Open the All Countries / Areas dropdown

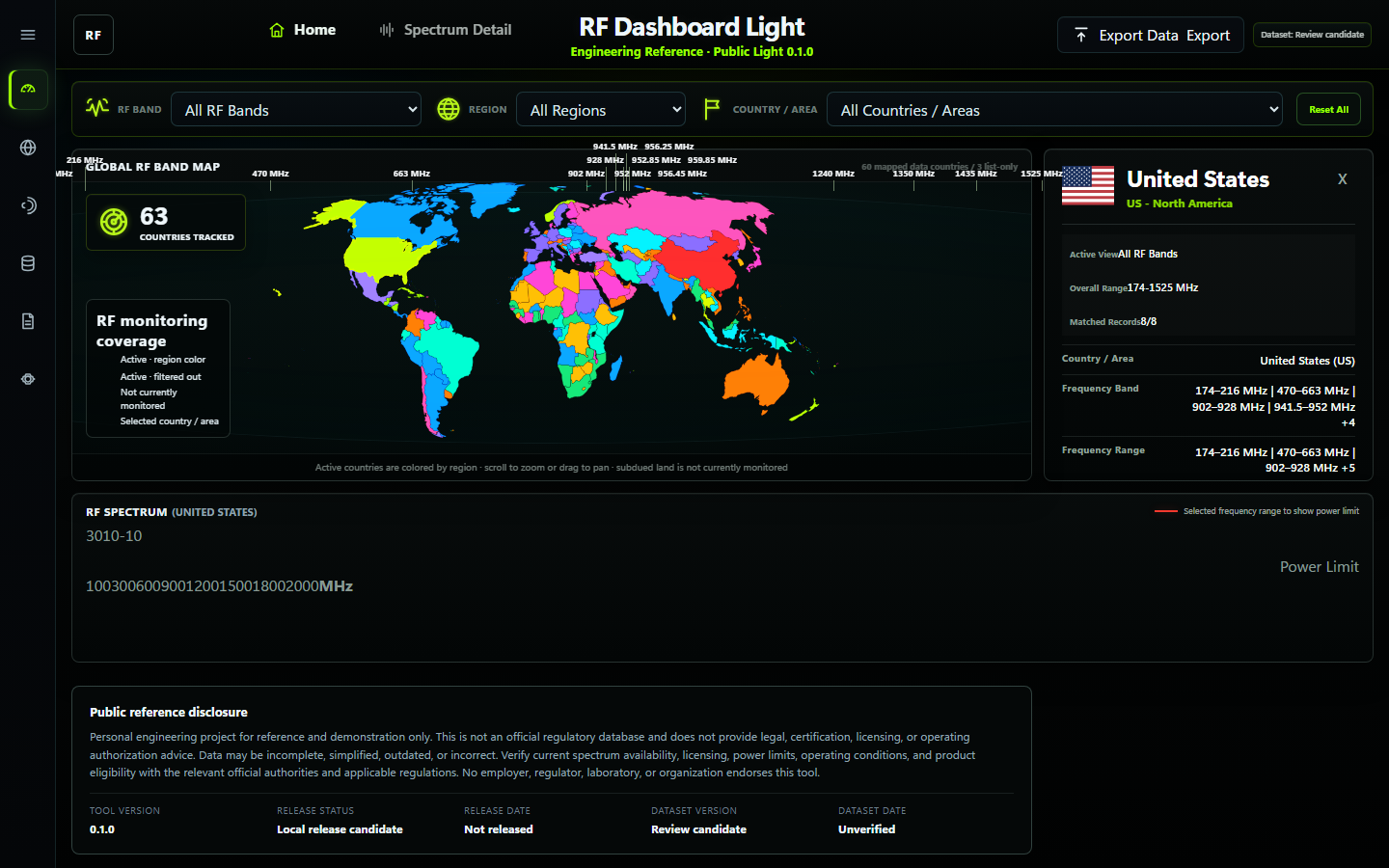coord(1054,110)
